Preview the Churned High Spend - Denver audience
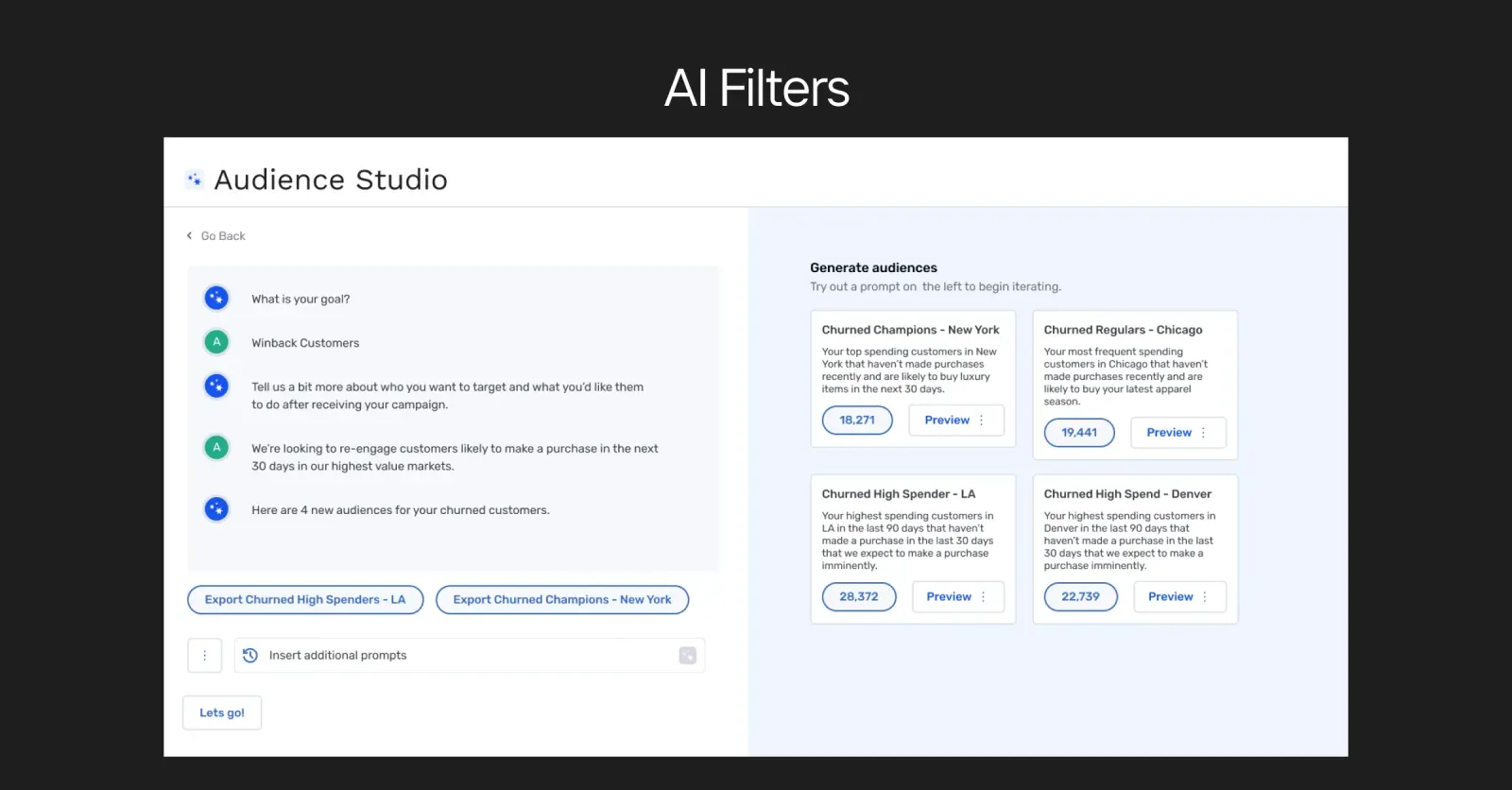This screenshot has height=790, width=1512. click(x=1179, y=596)
